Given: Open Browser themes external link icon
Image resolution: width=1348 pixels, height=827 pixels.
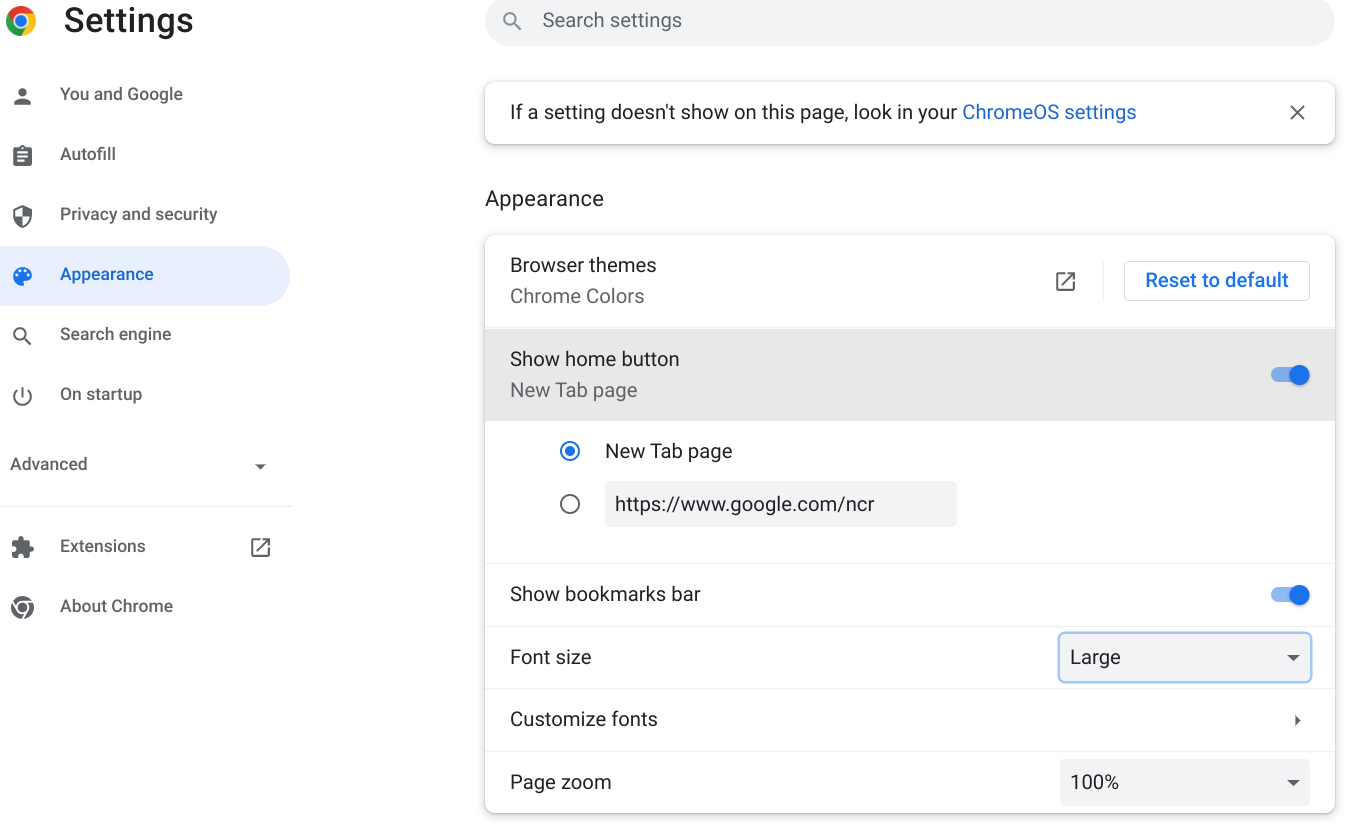Looking at the screenshot, I should click(x=1066, y=281).
